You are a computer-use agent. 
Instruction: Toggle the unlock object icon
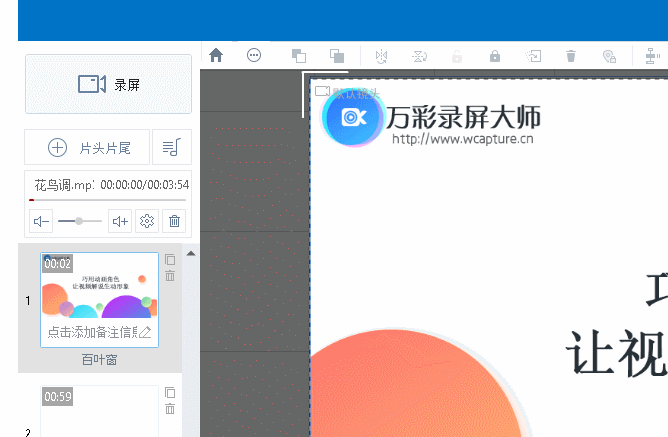coord(458,56)
